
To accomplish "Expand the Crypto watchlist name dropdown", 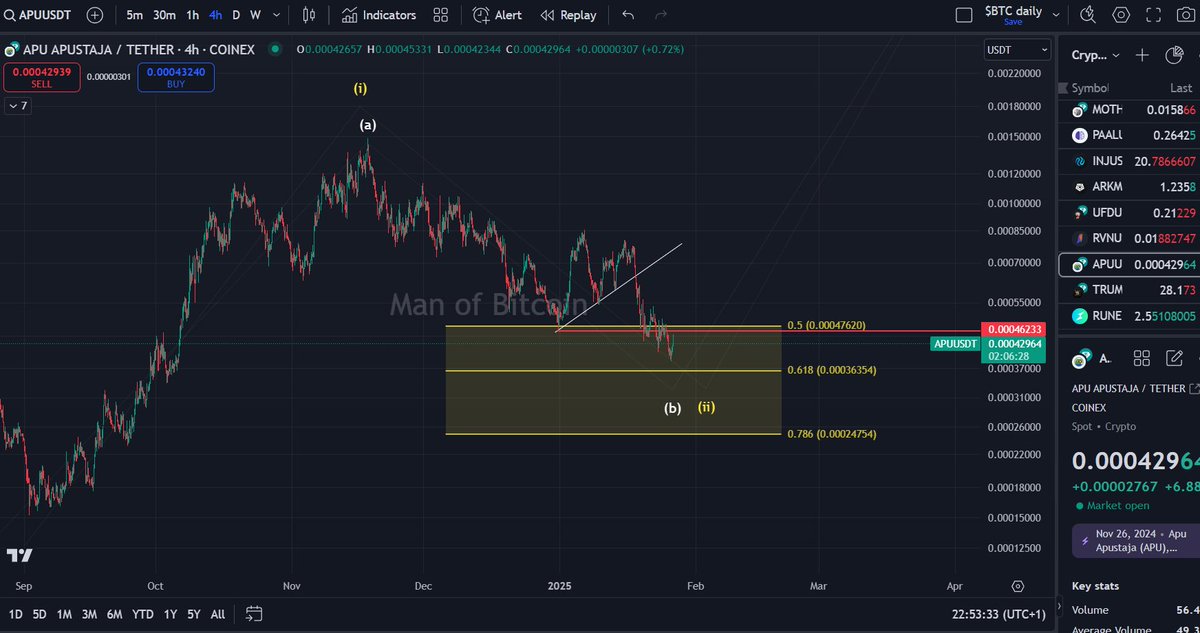I will [x=1096, y=55].
